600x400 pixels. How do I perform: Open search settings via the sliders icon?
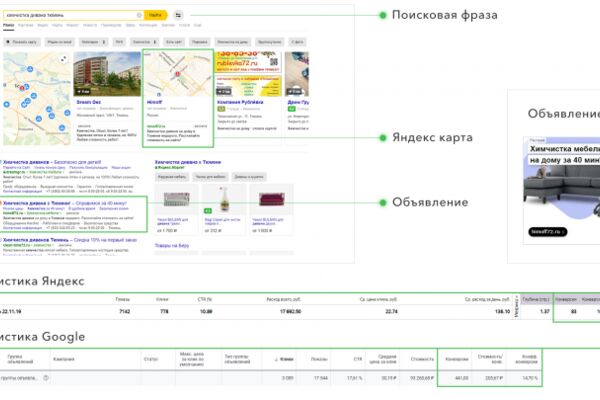click(x=178, y=15)
